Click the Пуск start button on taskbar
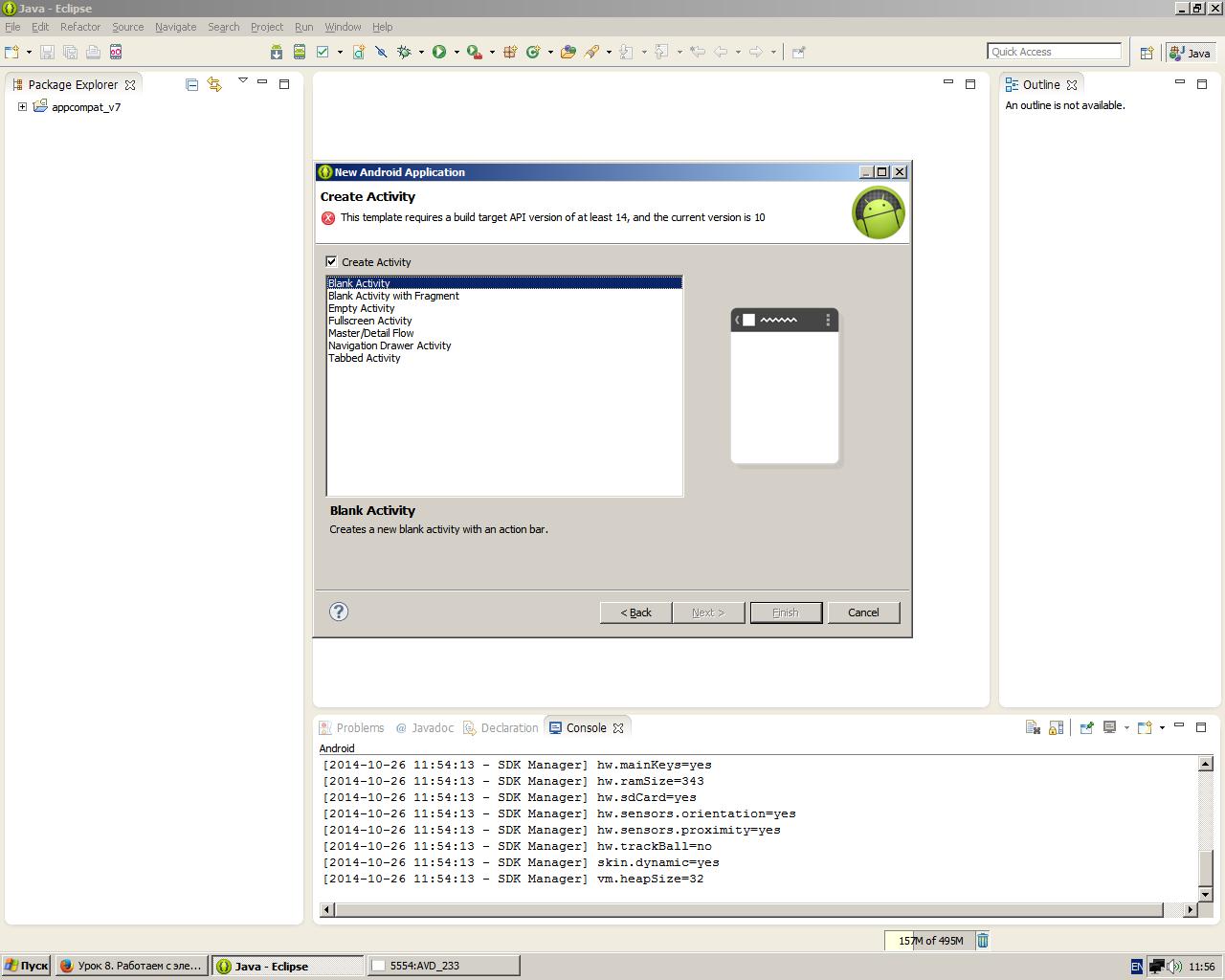Viewport: 1225px width, 980px height. (x=26, y=966)
